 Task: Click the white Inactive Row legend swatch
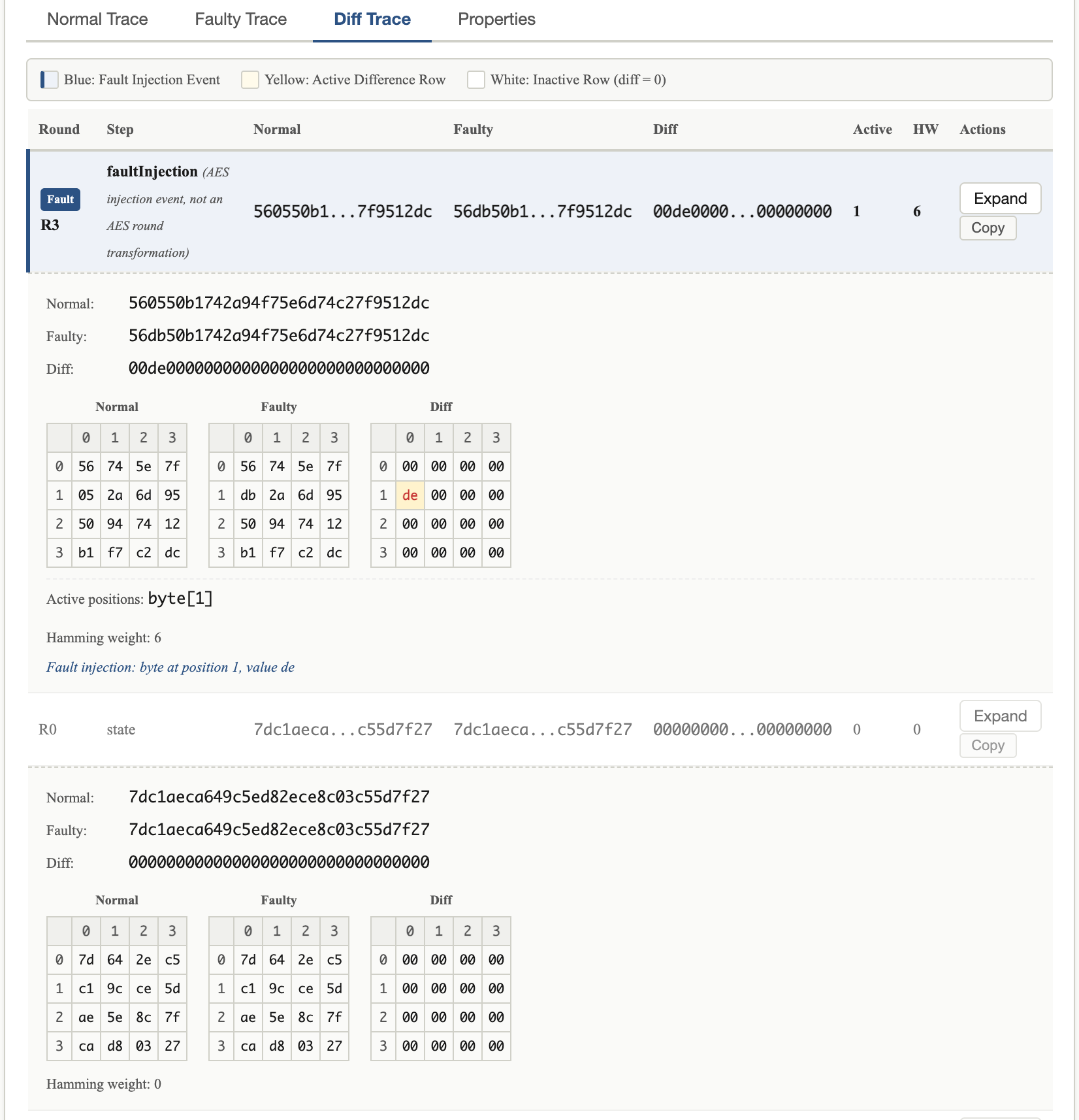click(476, 80)
